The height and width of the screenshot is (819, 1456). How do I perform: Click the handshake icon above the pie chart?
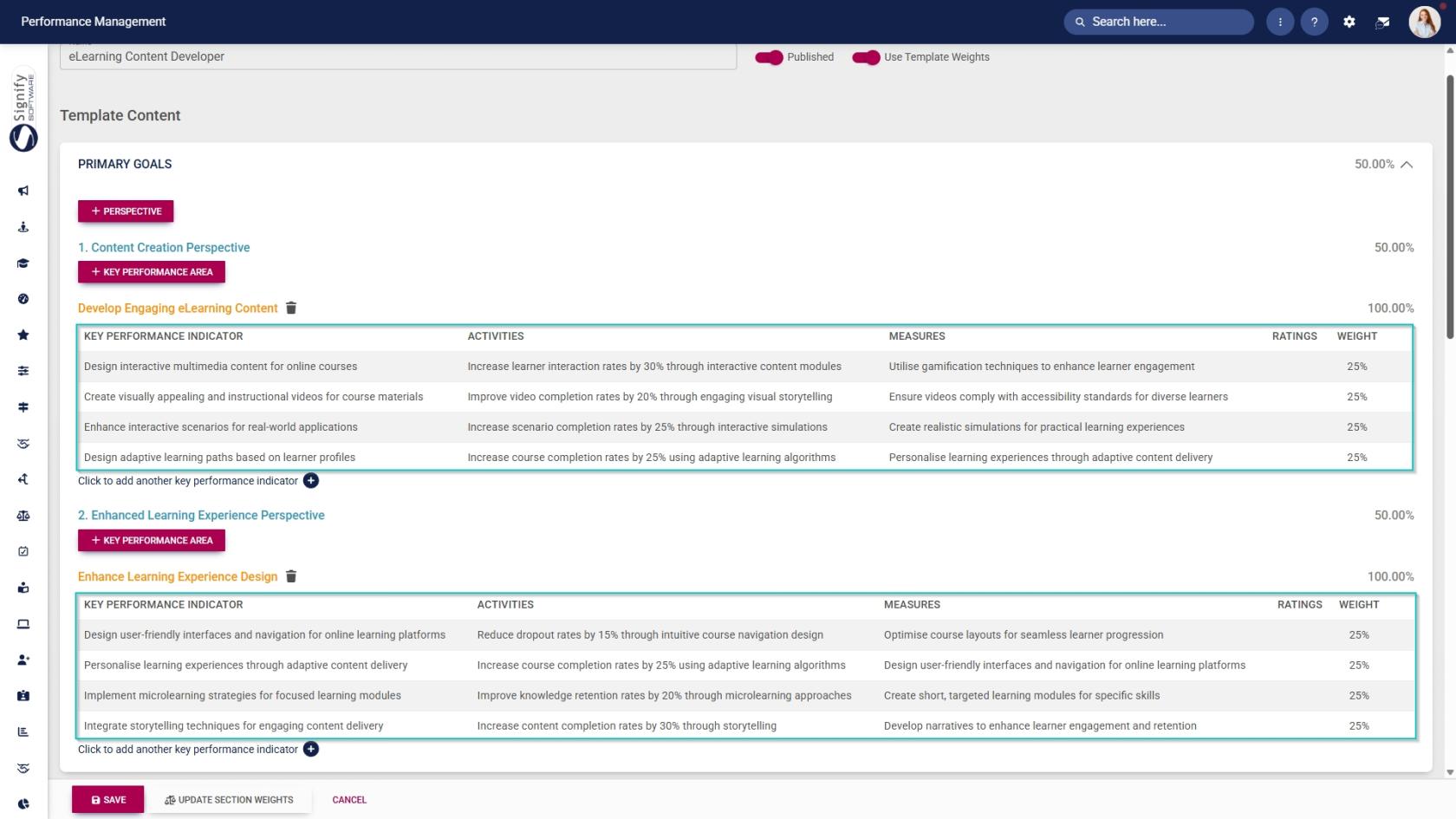pos(23,768)
